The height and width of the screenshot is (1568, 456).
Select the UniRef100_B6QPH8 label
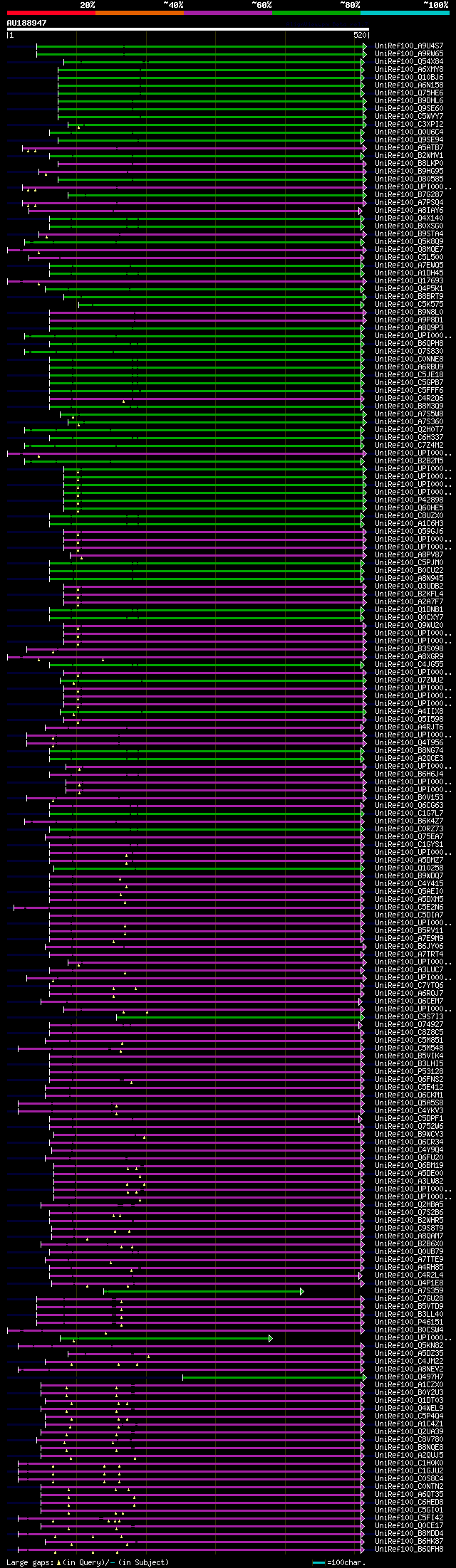tap(409, 343)
